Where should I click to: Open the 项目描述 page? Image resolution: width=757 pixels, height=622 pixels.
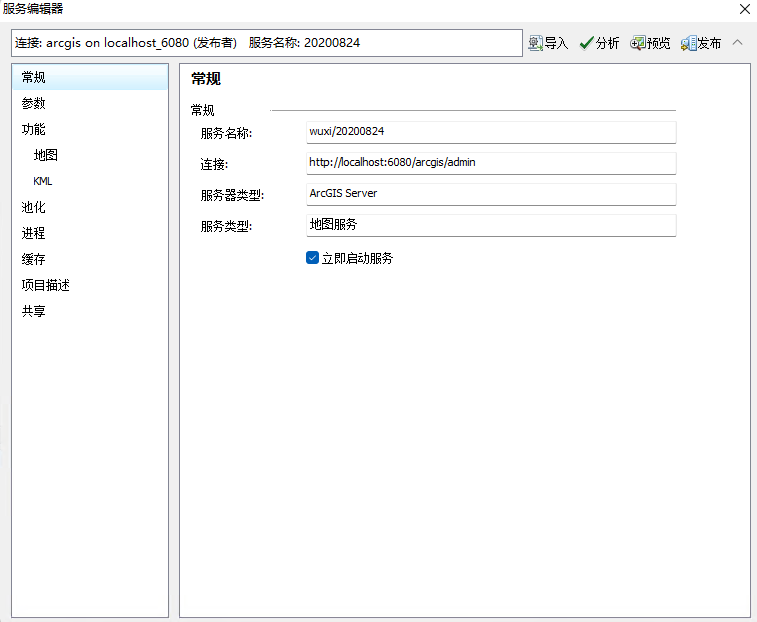click(x=46, y=285)
